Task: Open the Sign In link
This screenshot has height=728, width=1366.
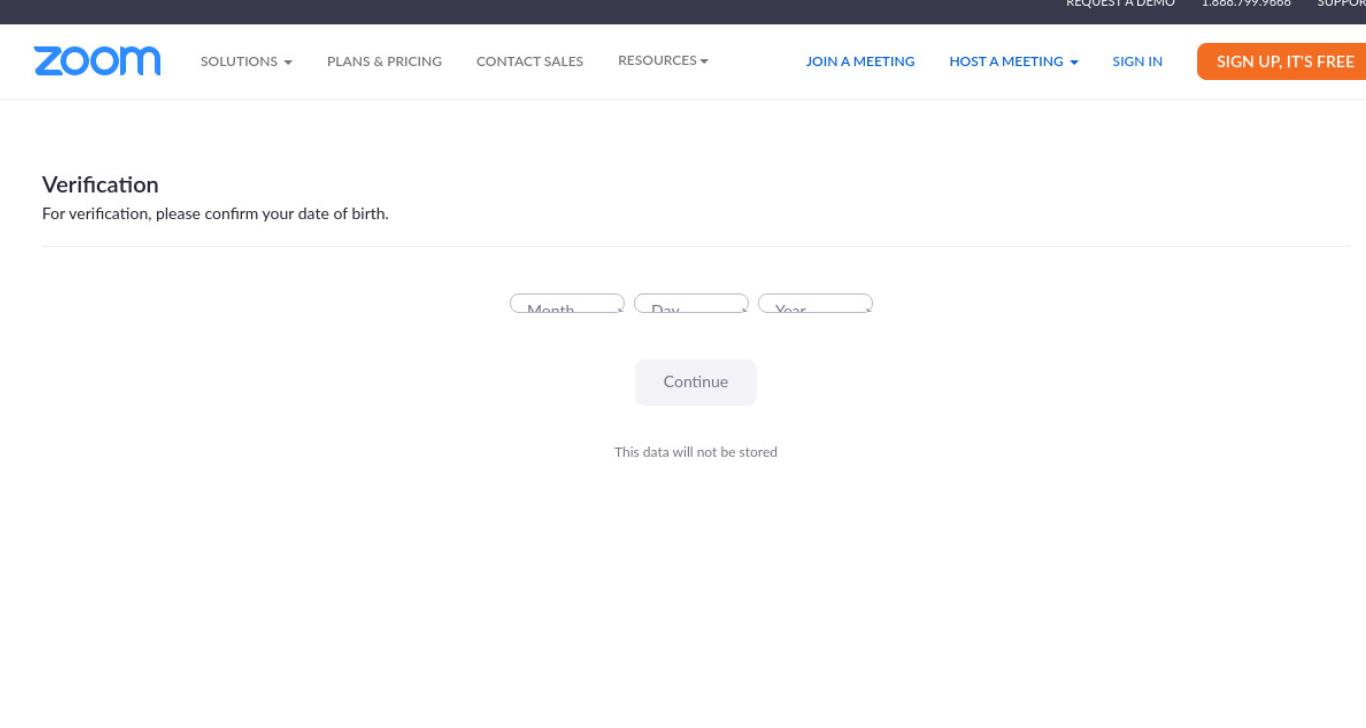Action: point(1137,61)
